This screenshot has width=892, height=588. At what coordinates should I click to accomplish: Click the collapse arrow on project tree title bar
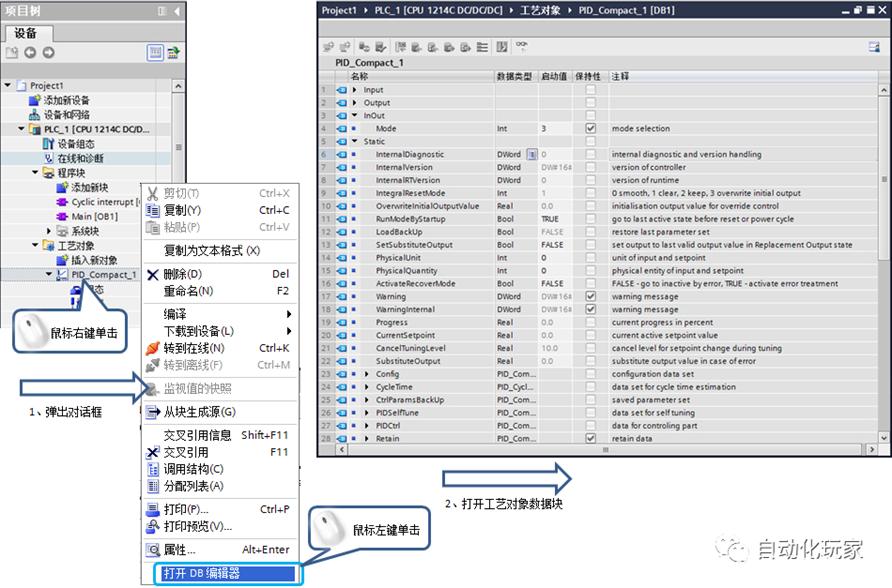click(x=177, y=10)
